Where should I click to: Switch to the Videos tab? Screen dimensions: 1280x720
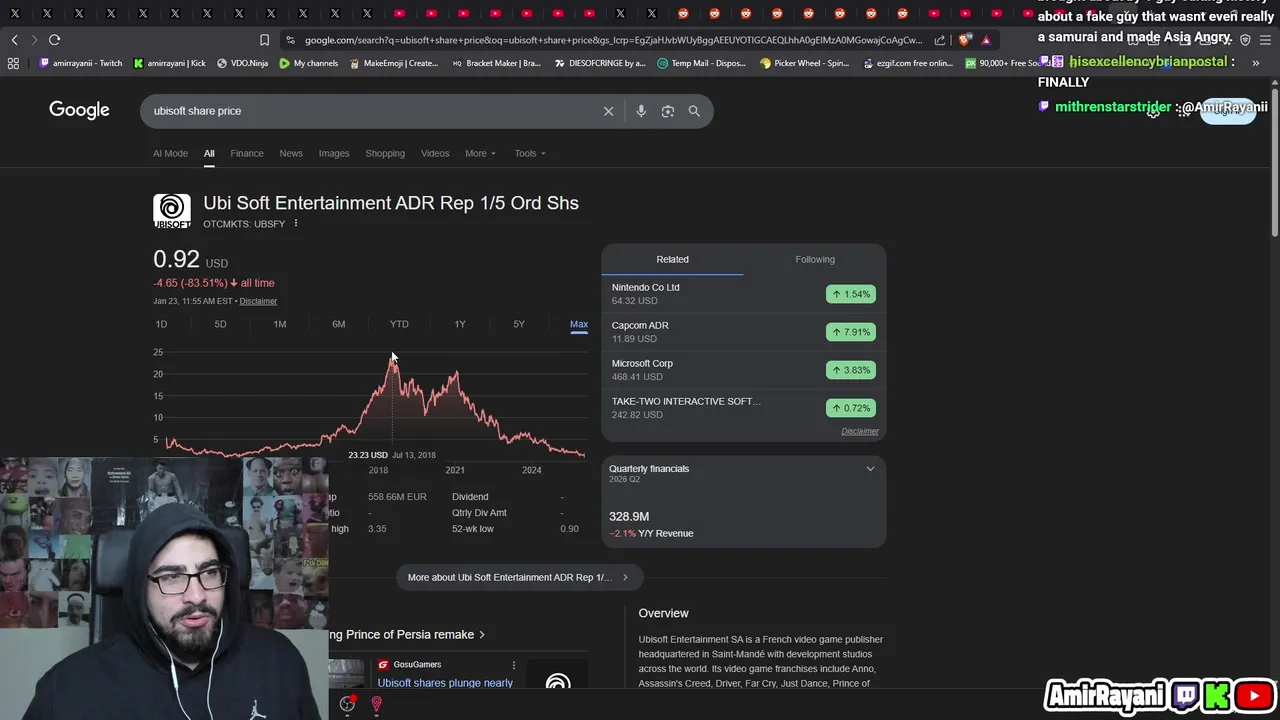[x=435, y=153]
